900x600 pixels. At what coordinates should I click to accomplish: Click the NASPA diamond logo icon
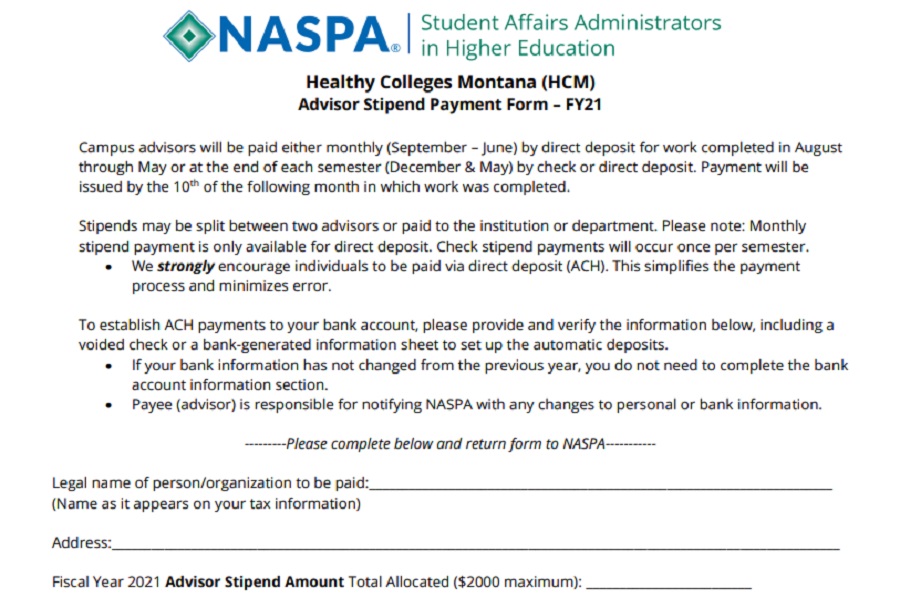click(x=189, y=35)
